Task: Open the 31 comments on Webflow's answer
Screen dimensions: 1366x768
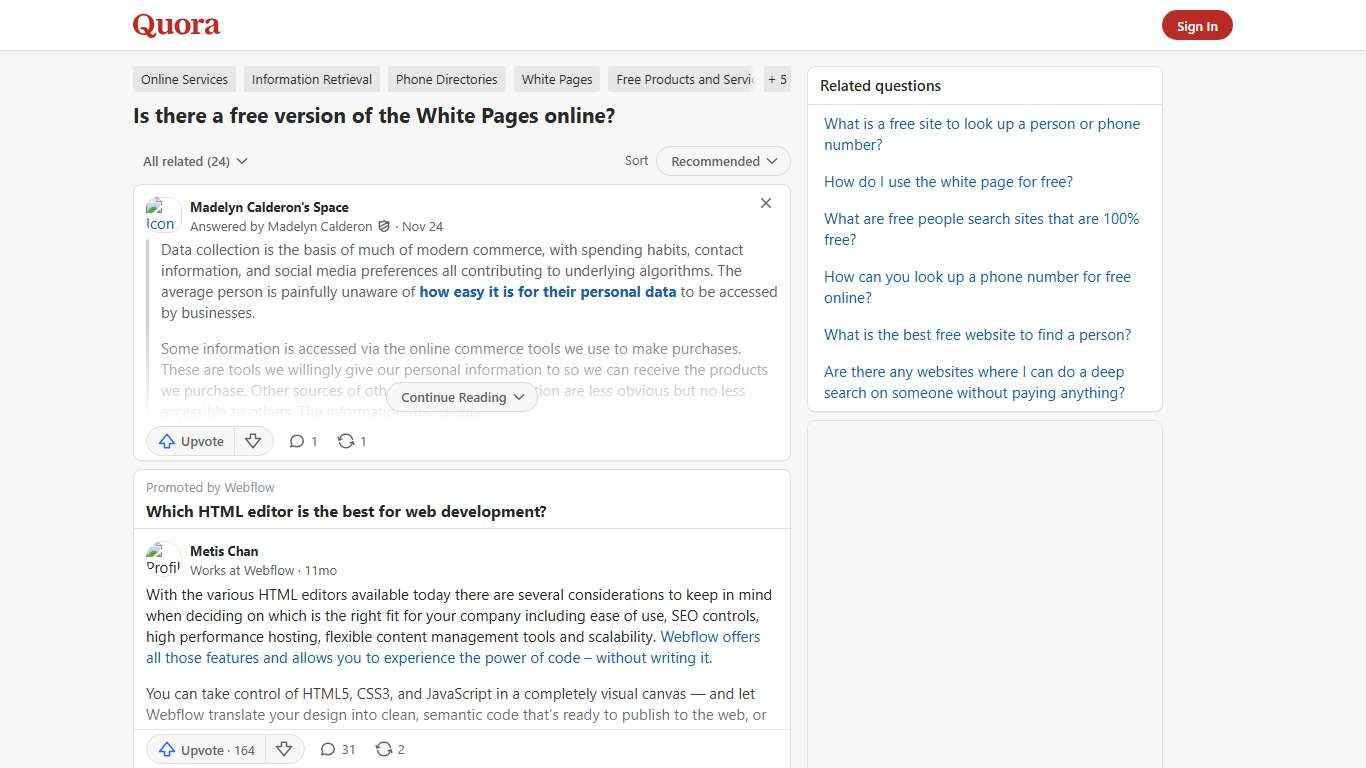Action: coord(337,749)
